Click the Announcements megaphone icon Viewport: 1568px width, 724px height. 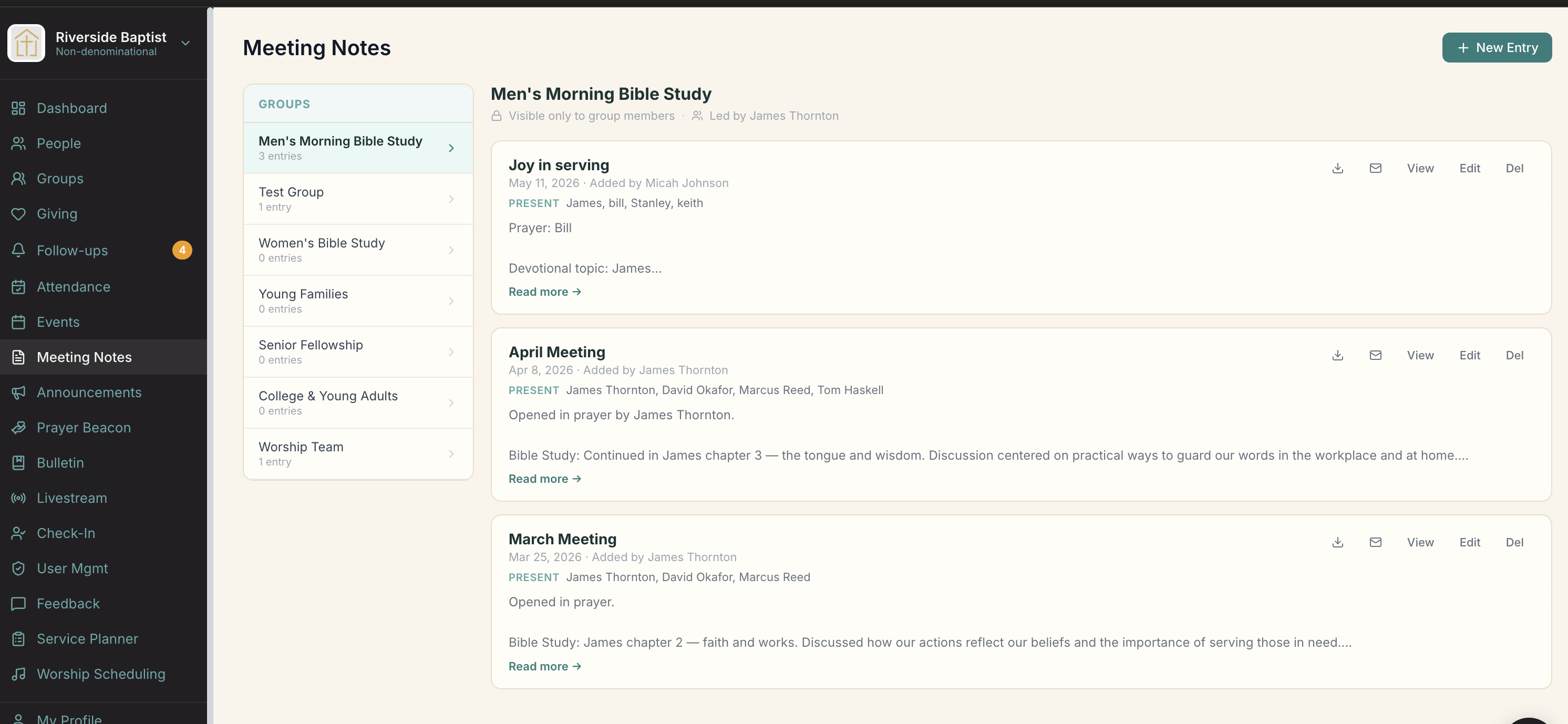click(18, 392)
